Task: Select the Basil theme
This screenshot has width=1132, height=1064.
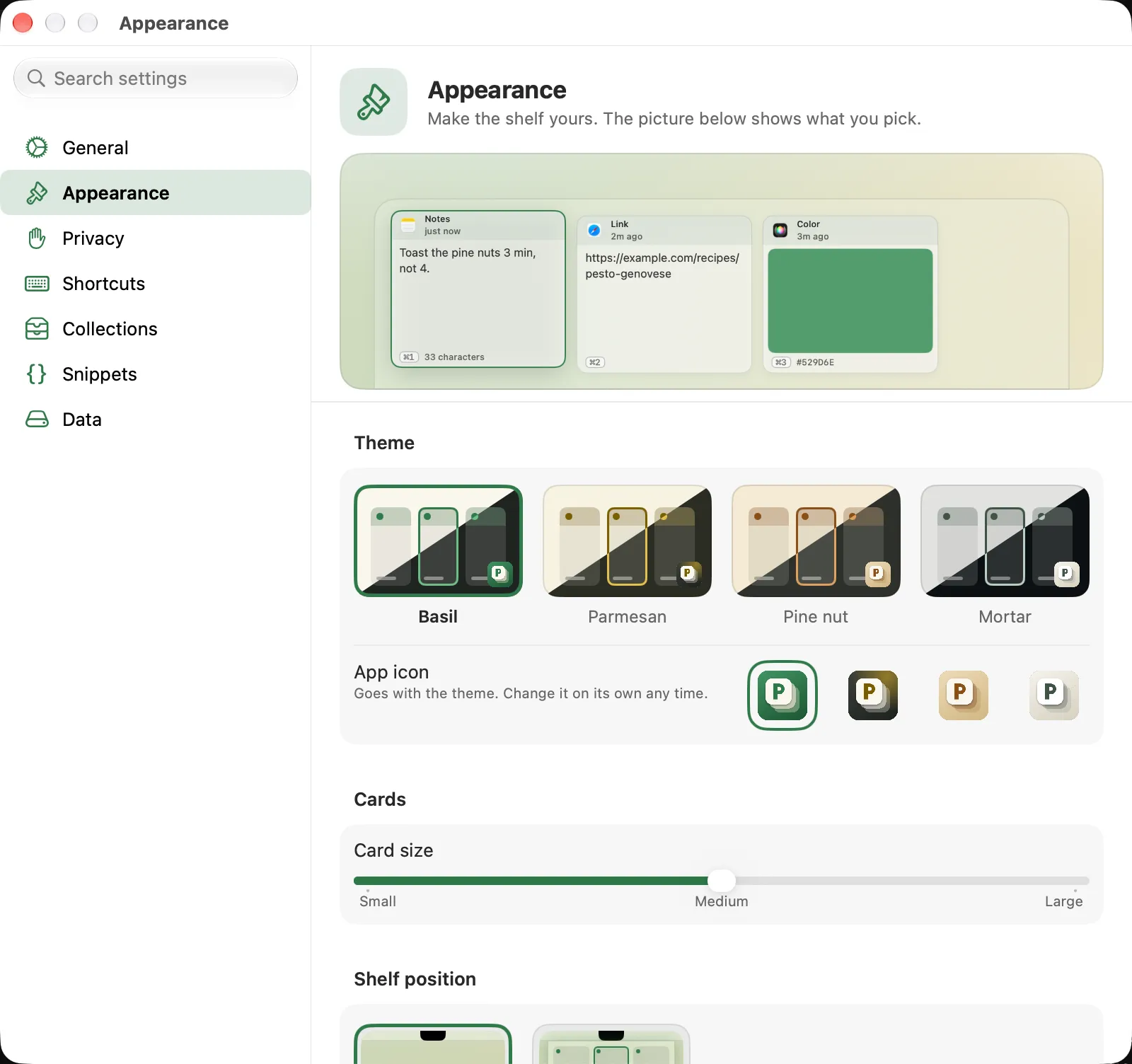Action: (x=438, y=556)
